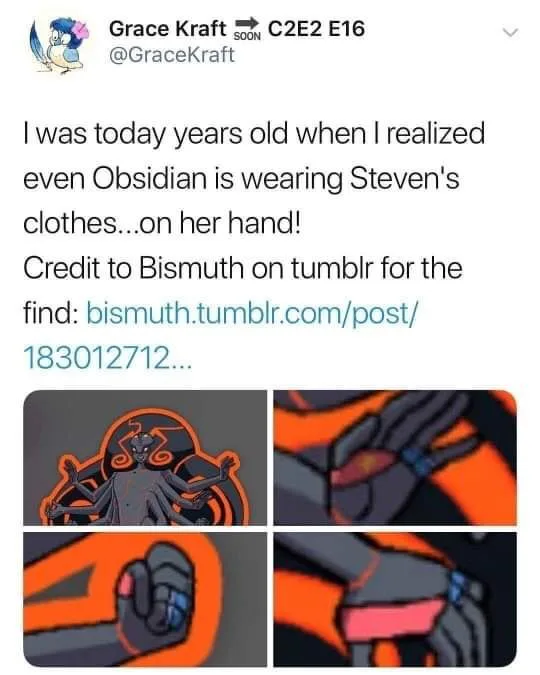Click the pink flower on the avatar
Screen dimensions: 540x675
pos(81,32)
